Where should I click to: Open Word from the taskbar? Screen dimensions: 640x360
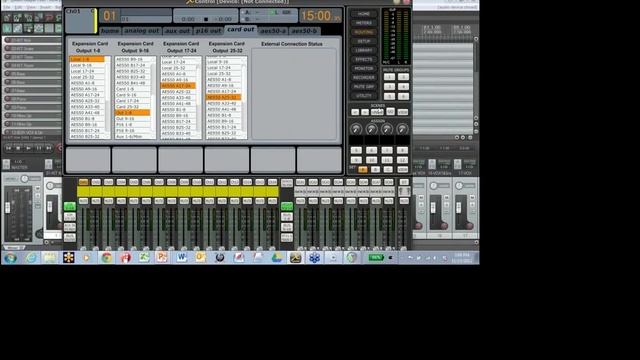181,258
